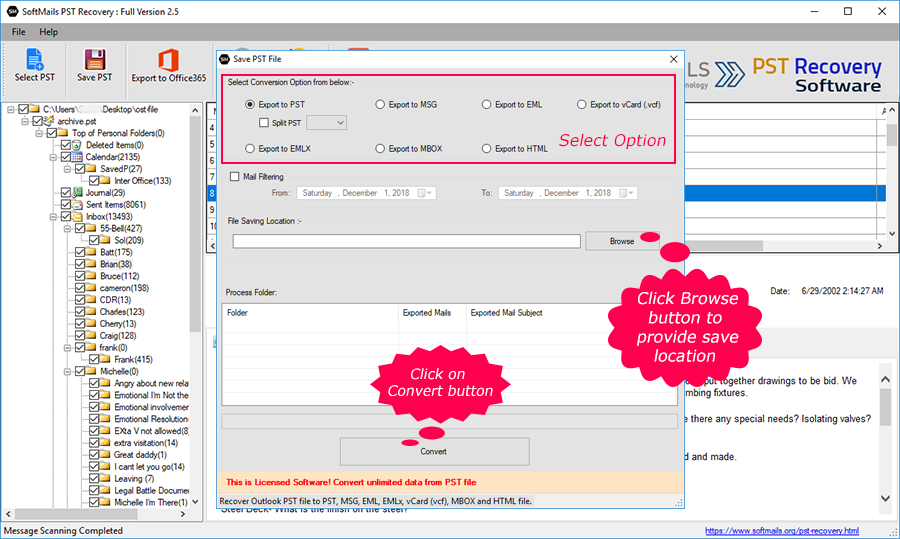Click the Sent Items folder icon
This screenshot has width=900, height=539.
coord(77,204)
